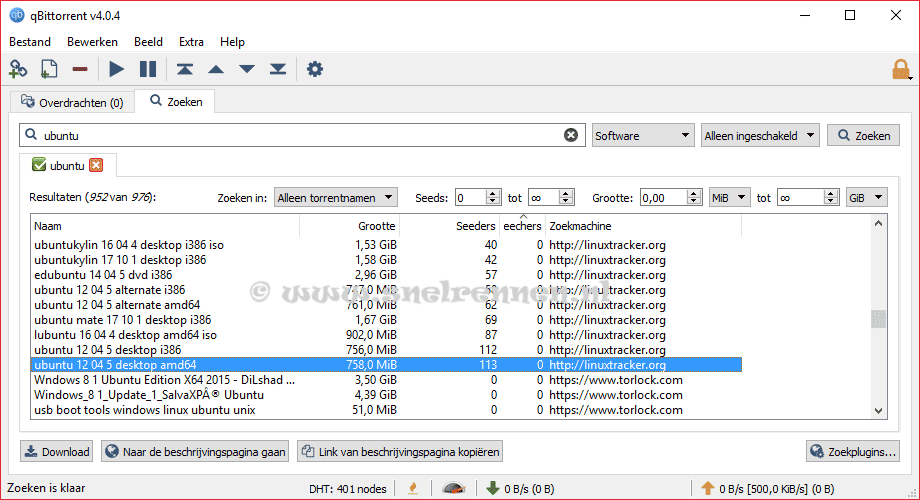This screenshot has height=500, width=920.
Task: Select usb boot tools windows linux row
Action: click(x=386, y=410)
